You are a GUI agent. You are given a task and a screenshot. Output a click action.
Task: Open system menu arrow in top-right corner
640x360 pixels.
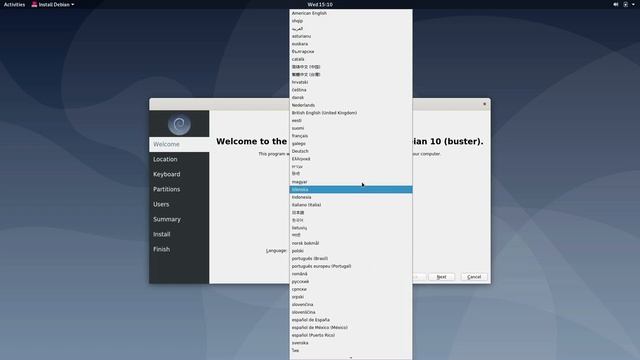tap(633, 4)
